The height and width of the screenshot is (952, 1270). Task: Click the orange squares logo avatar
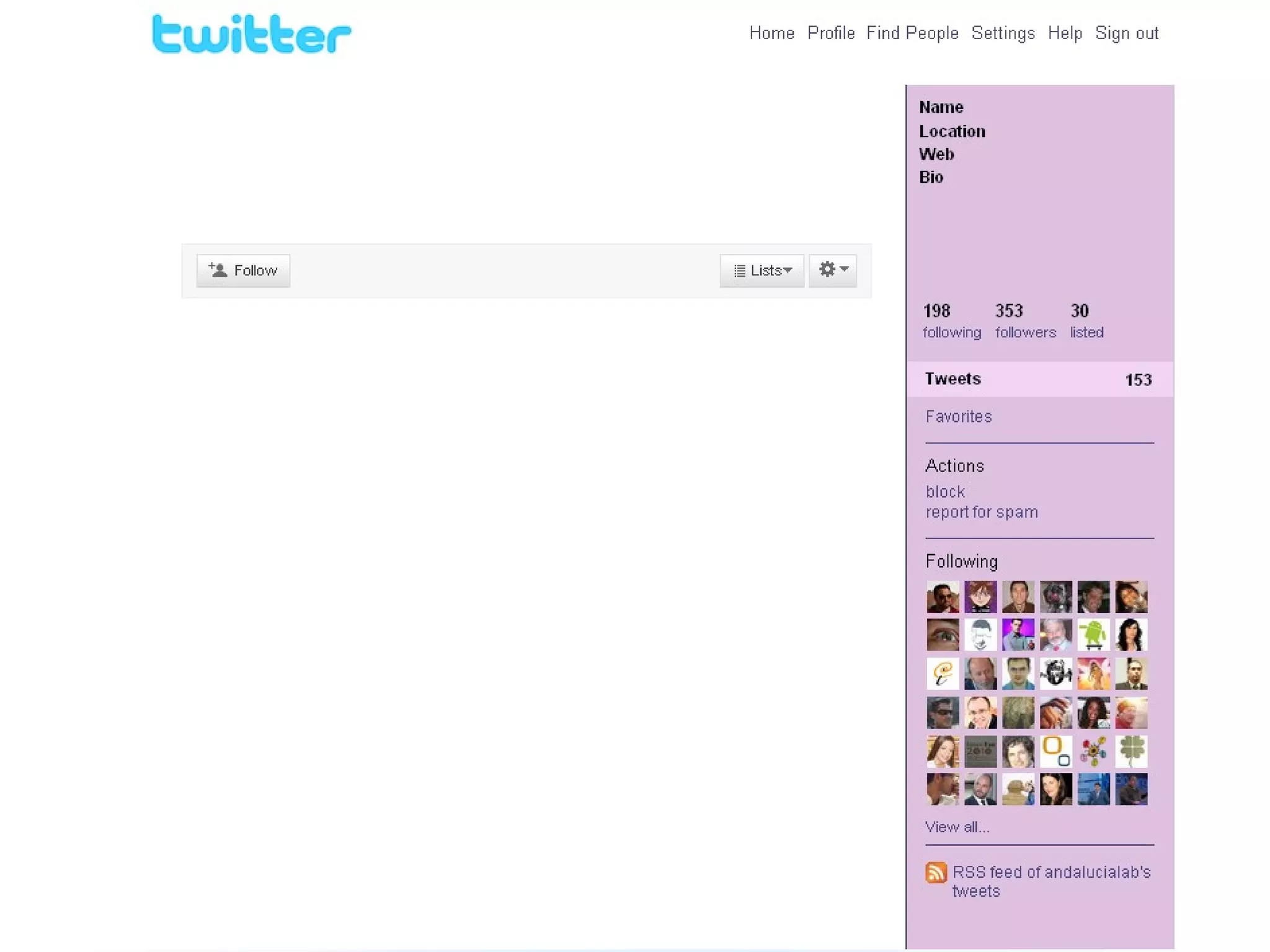[1055, 751]
